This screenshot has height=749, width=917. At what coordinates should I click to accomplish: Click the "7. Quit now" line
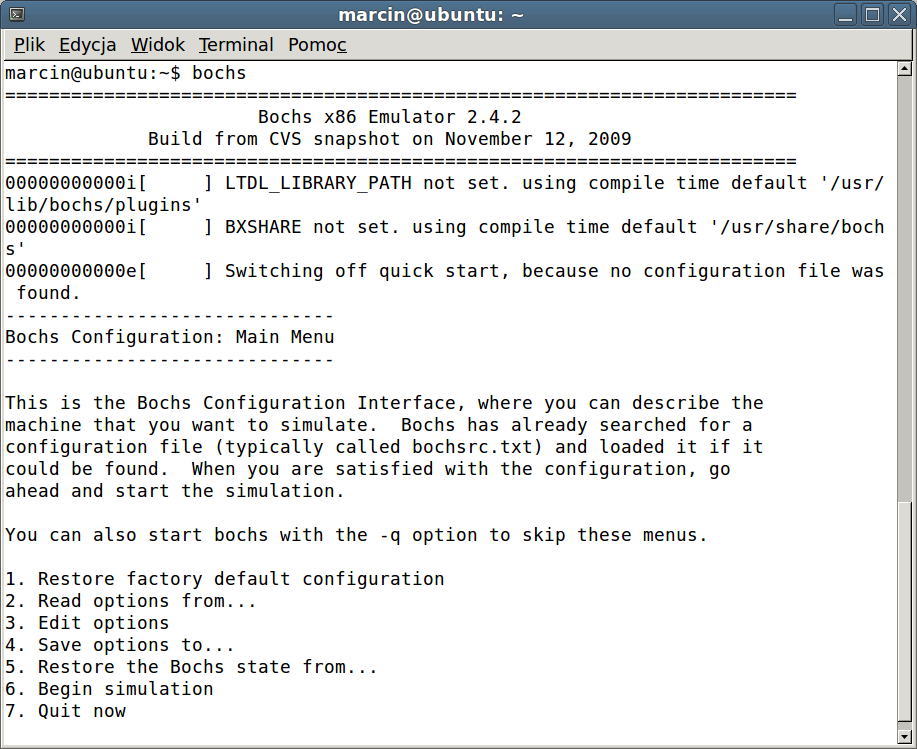pos(66,711)
